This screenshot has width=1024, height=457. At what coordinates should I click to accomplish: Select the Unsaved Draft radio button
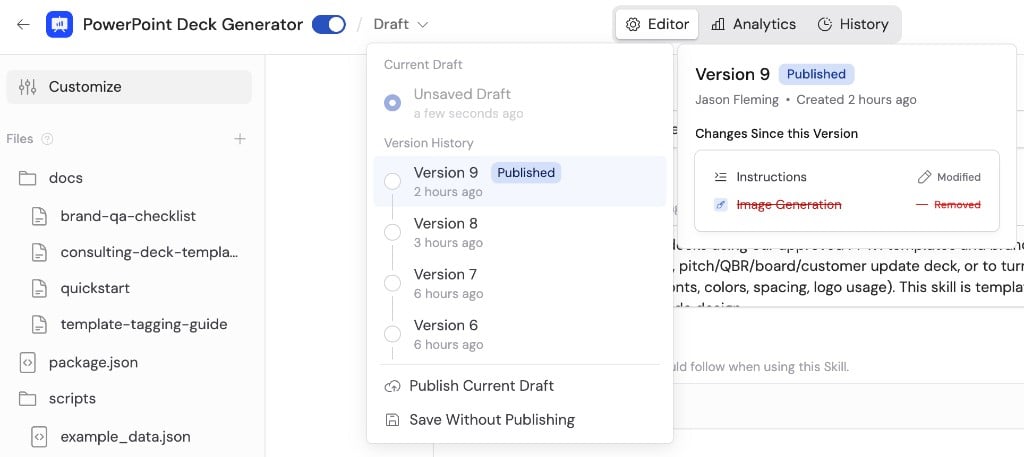point(392,102)
